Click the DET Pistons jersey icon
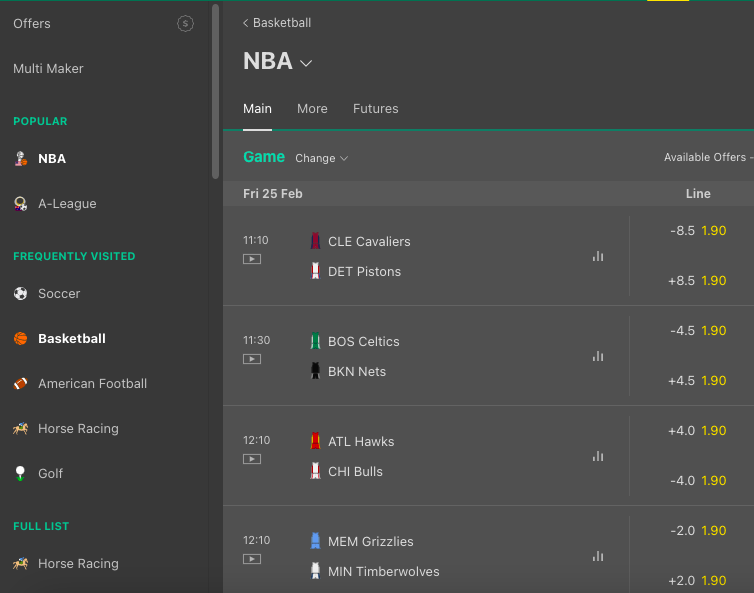The width and height of the screenshot is (754, 593). (x=315, y=271)
